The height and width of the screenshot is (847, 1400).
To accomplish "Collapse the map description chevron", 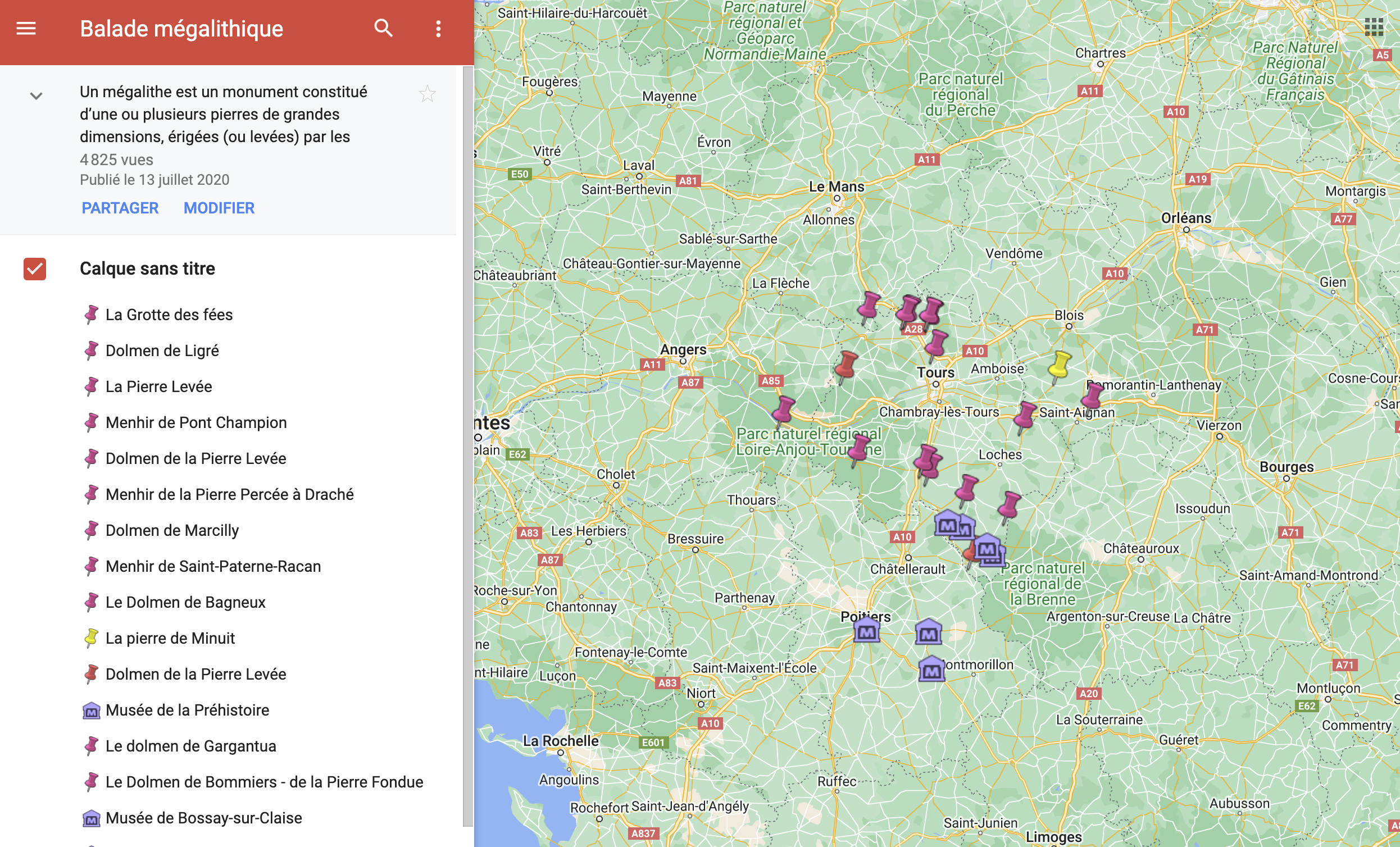I will coord(36,95).
